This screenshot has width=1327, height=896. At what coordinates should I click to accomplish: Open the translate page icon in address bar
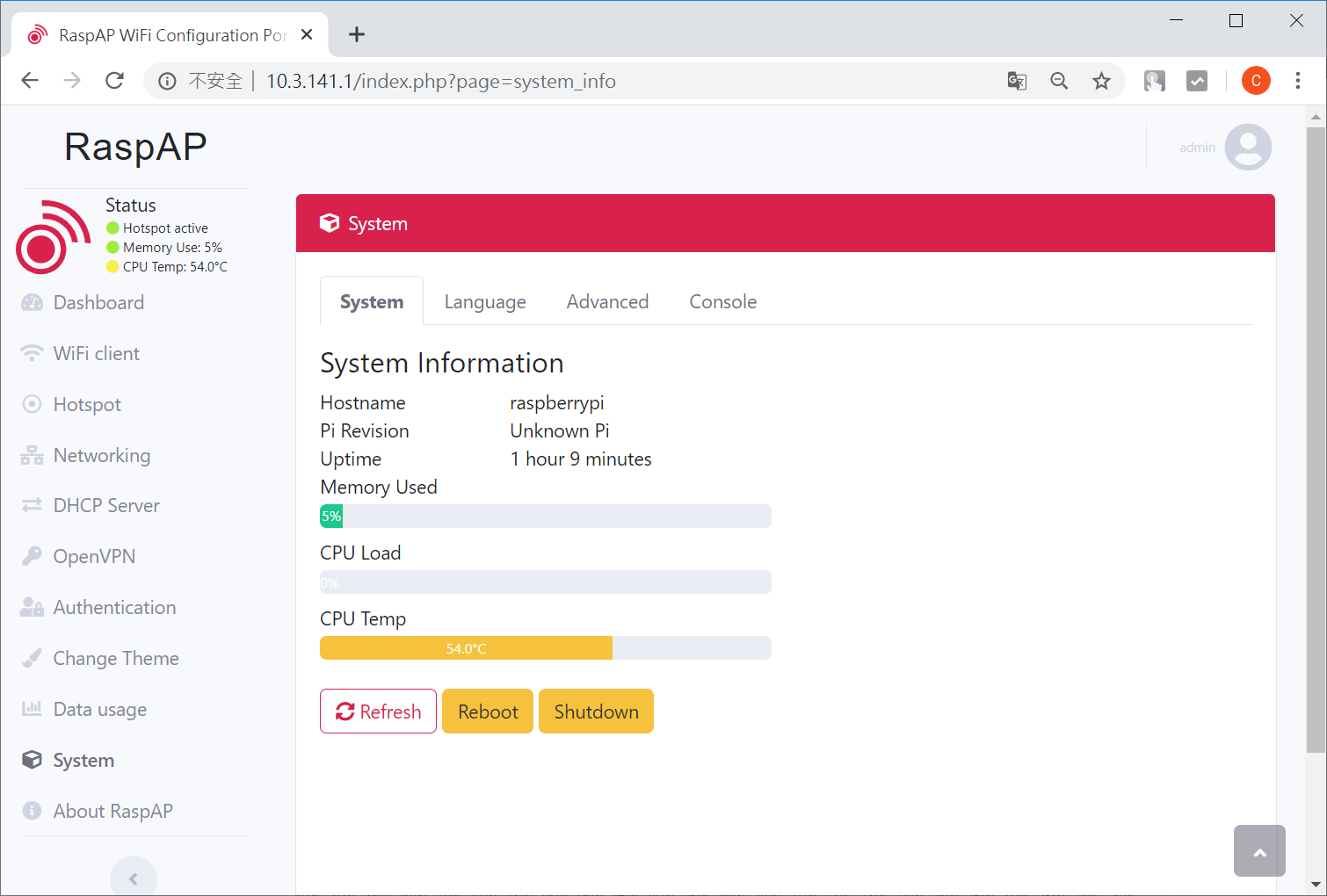pos(1017,81)
